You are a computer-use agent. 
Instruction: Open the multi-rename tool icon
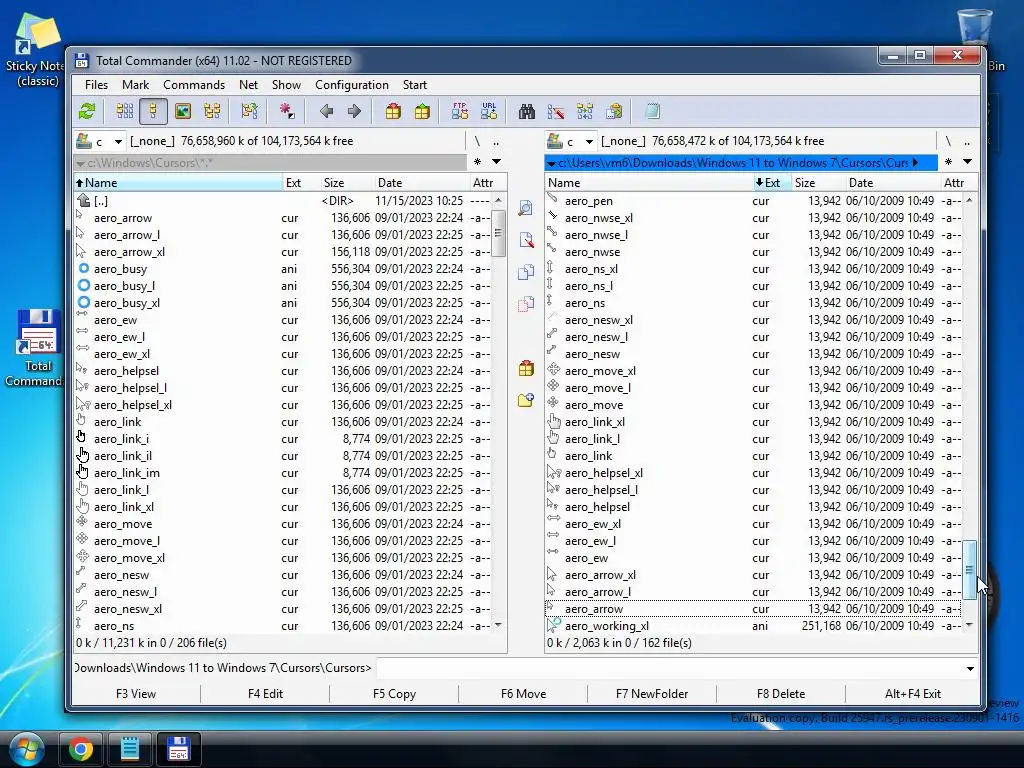pos(556,111)
